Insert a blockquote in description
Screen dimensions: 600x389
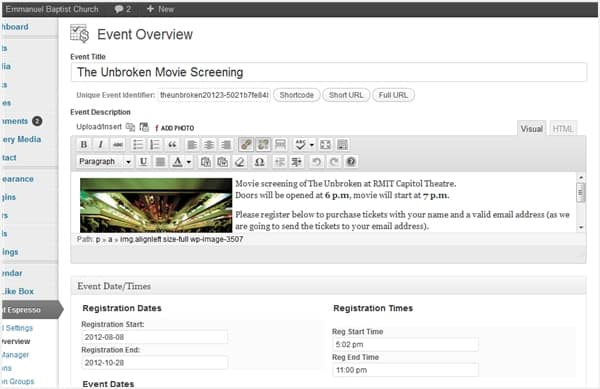[172, 145]
